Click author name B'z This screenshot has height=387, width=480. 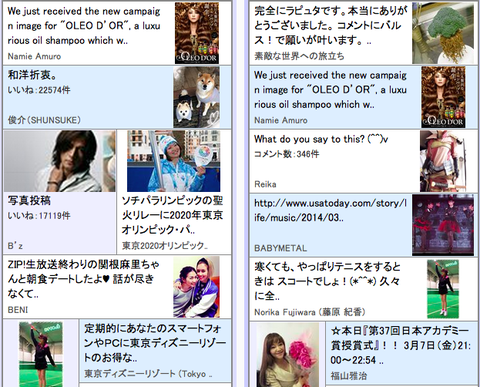coord(15,246)
